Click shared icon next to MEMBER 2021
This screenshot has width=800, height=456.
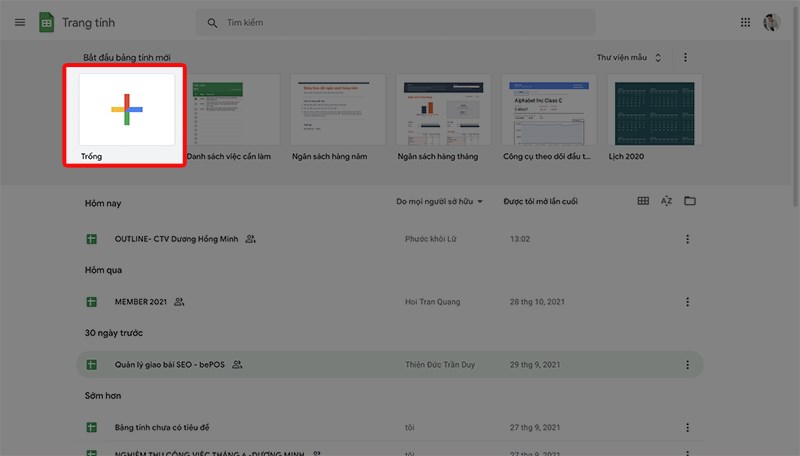click(x=179, y=302)
